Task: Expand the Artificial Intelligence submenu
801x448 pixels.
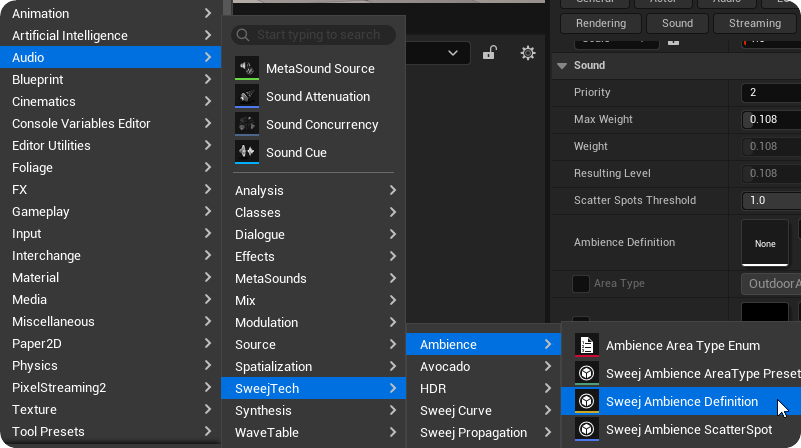Action: [x=110, y=35]
